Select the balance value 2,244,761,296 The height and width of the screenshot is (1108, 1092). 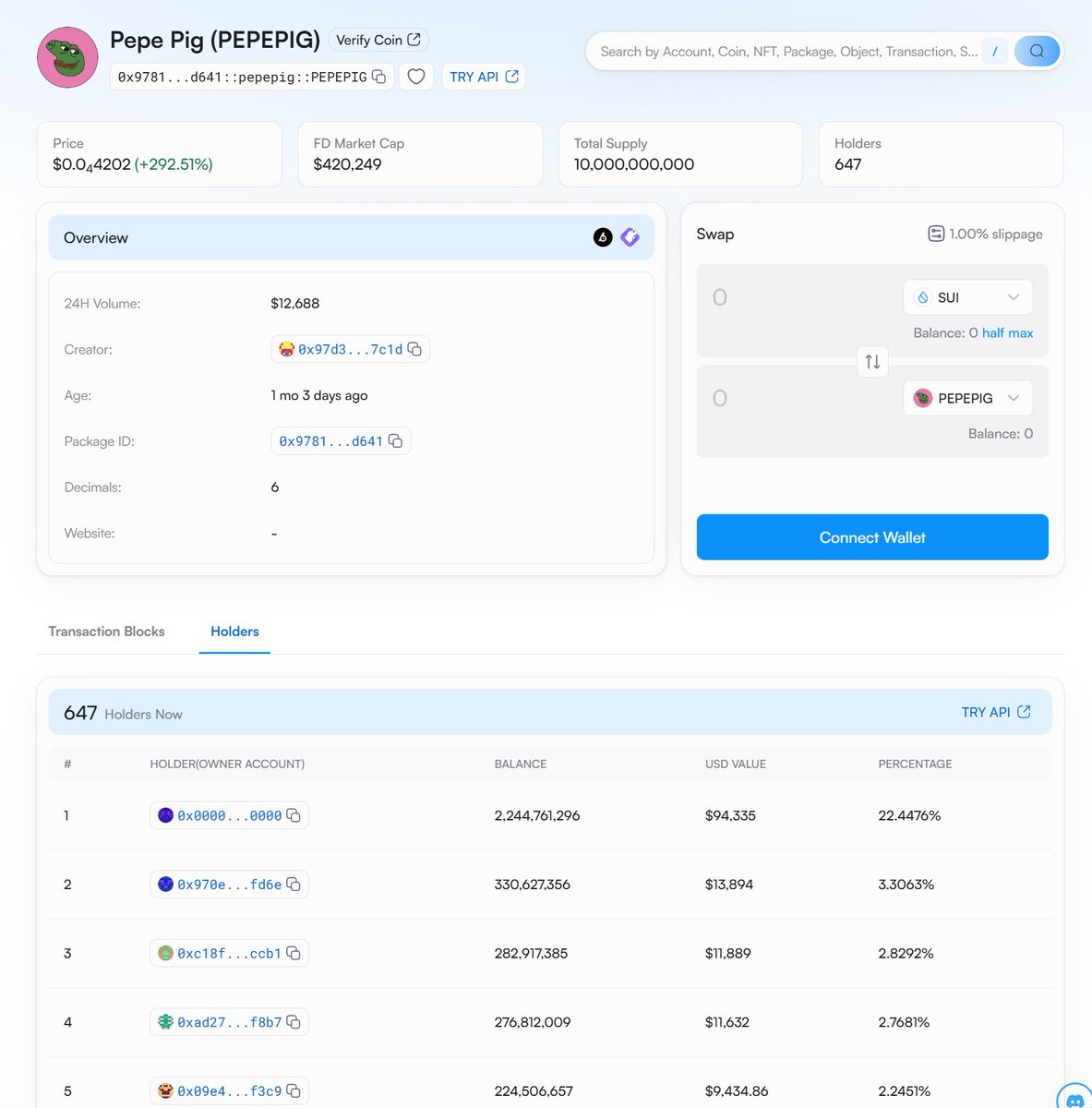point(537,815)
